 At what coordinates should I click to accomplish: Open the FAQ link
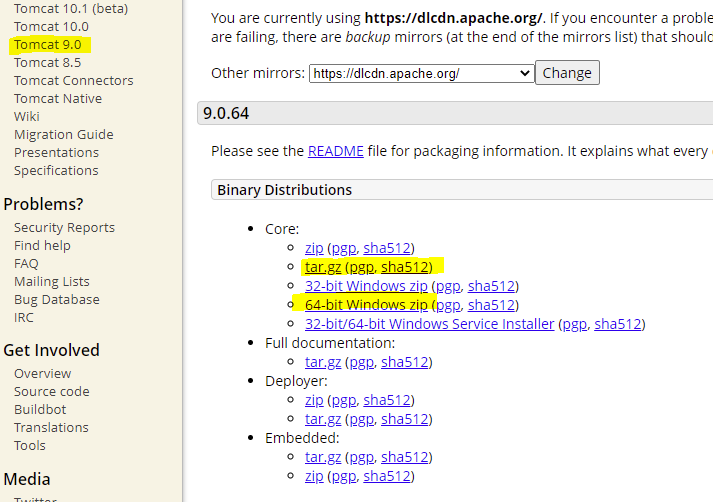[26, 263]
